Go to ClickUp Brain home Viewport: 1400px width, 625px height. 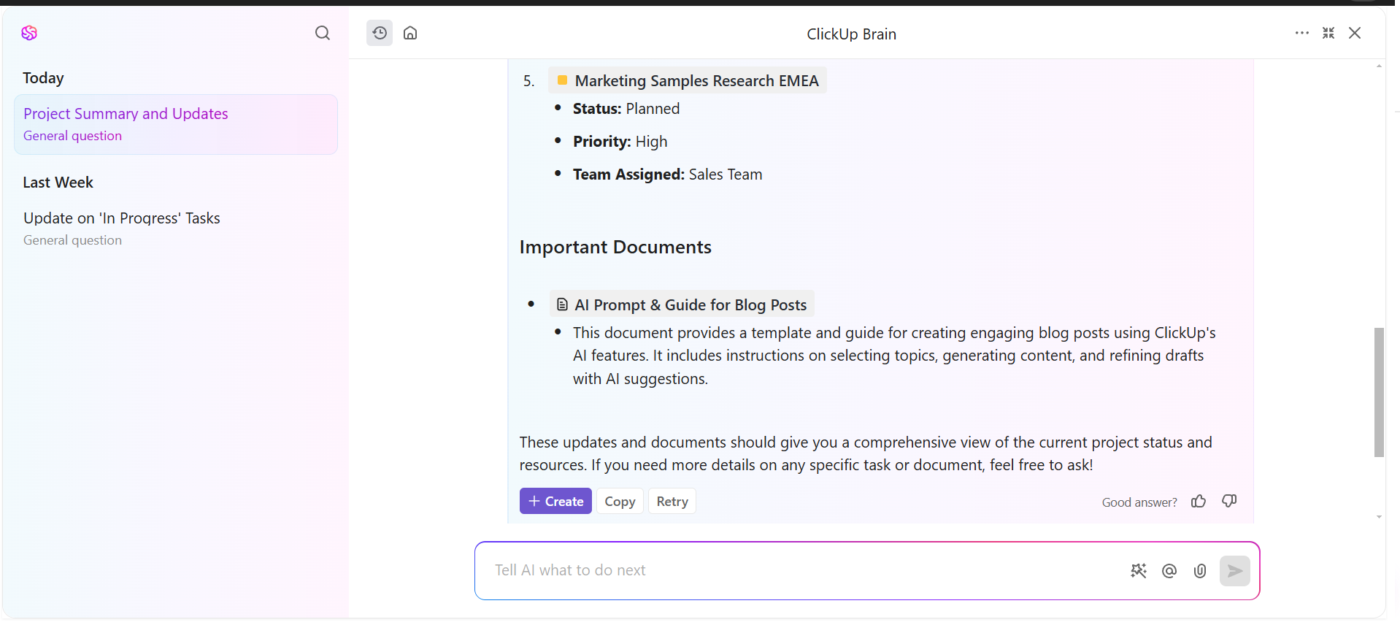click(x=410, y=33)
